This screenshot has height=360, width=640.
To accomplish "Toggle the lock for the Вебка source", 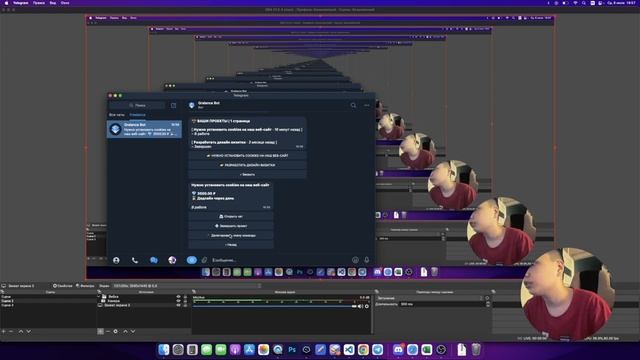I will [x=185, y=297].
